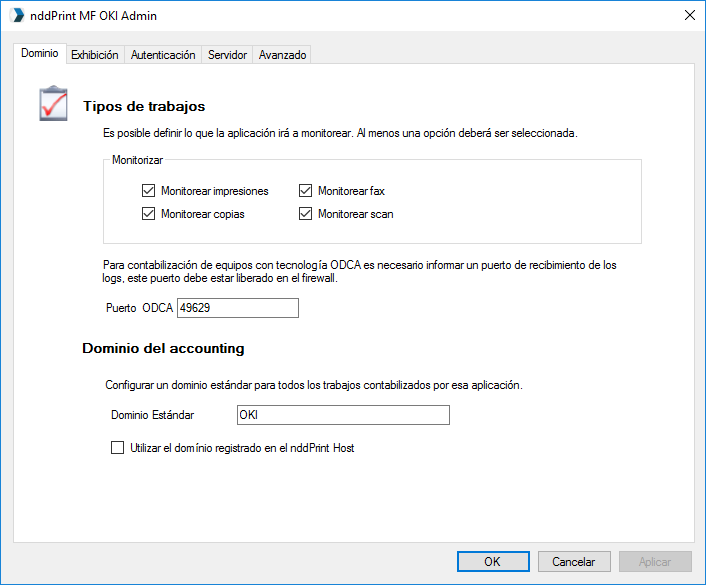This screenshot has height=585, width=706.
Task: Click the nddPrint app icon in title bar
Action: [17, 15]
